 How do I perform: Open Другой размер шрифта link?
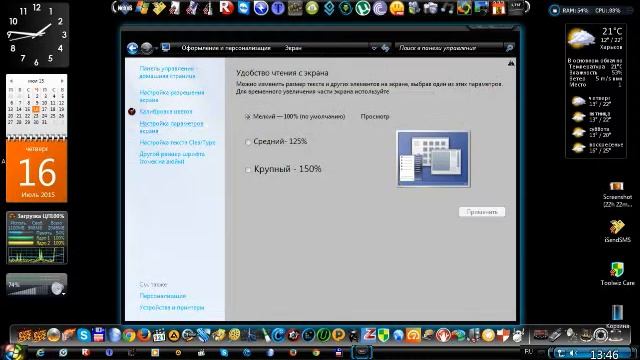(172, 158)
